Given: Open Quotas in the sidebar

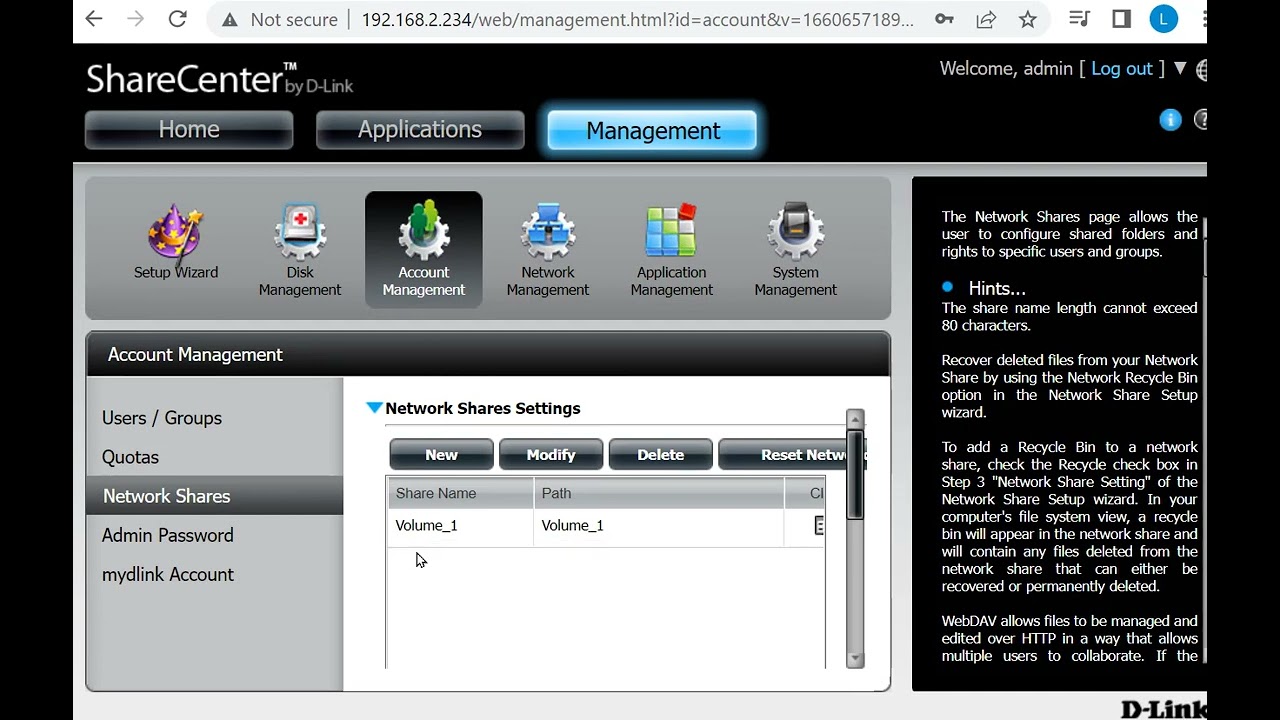Looking at the screenshot, I should (x=130, y=457).
